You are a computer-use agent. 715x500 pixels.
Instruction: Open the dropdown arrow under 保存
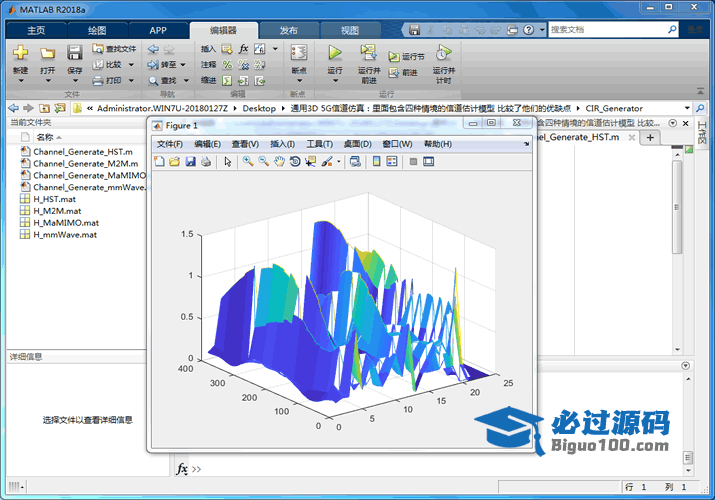[x=75, y=81]
